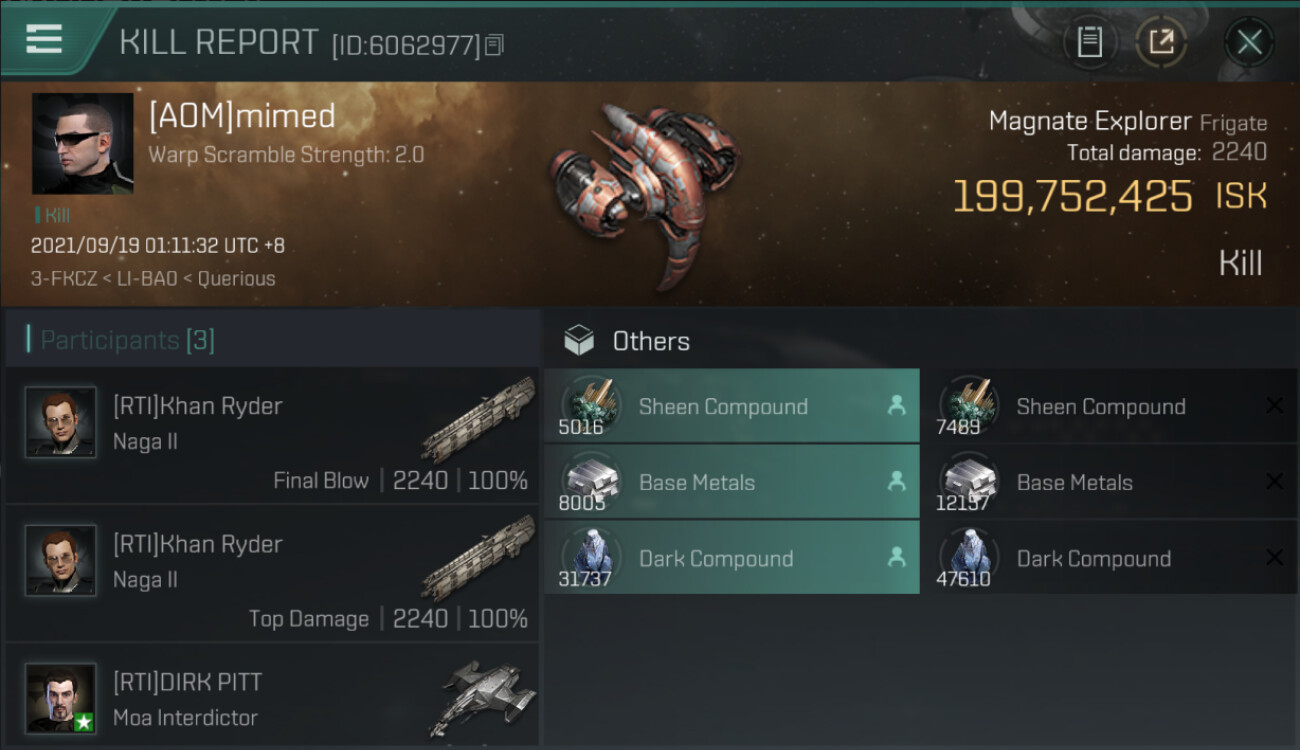This screenshot has width=1300, height=750.
Task: Click the share export icon
Action: (x=1161, y=42)
